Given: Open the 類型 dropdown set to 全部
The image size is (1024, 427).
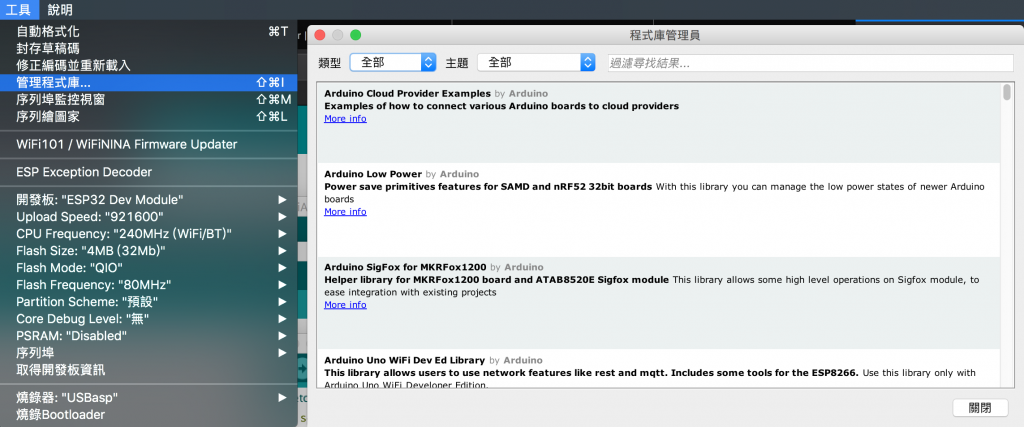Looking at the screenshot, I should click(x=392, y=62).
